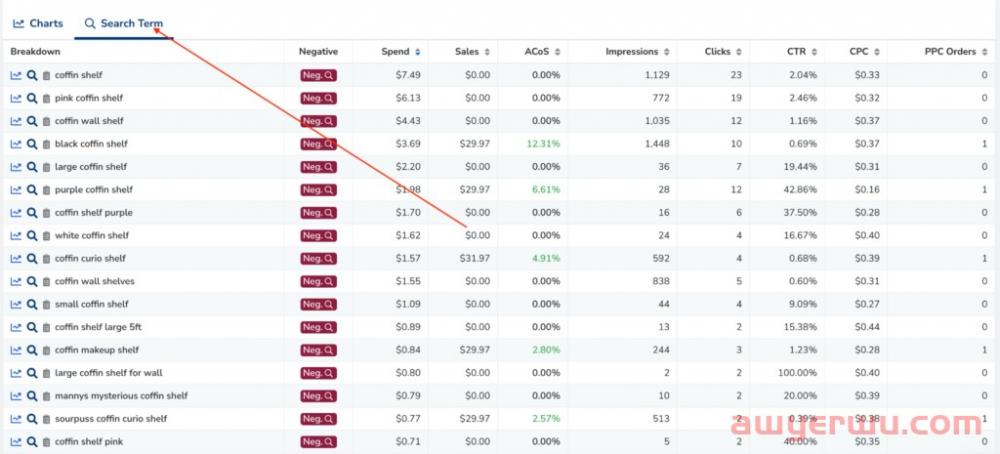Screen dimensions: 1000x454
Task: Select the Search Term tab
Action: click(x=124, y=24)
